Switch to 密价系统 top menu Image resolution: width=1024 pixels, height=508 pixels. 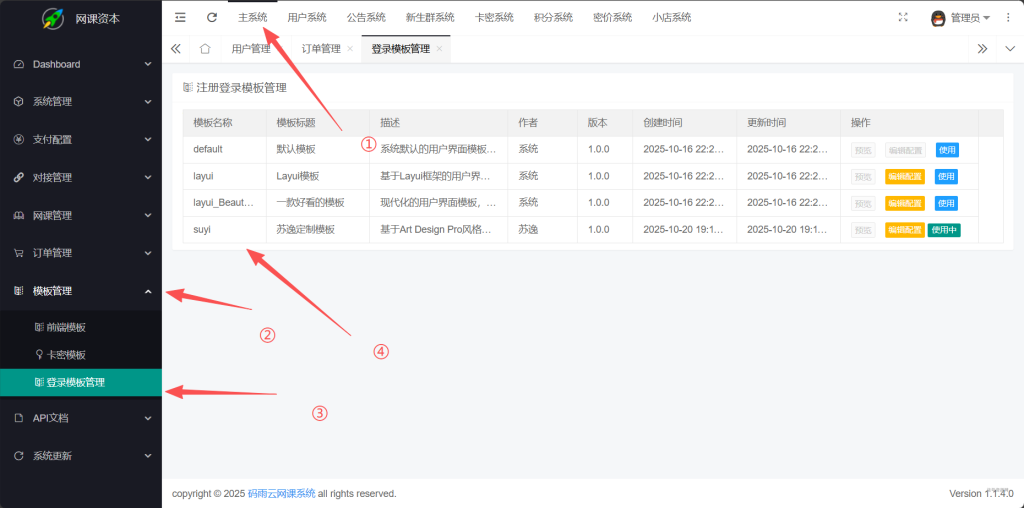click(613, 18)
